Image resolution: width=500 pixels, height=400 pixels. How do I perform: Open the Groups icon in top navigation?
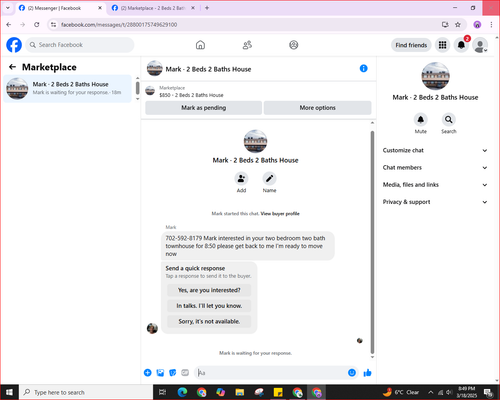click(294, 45)
